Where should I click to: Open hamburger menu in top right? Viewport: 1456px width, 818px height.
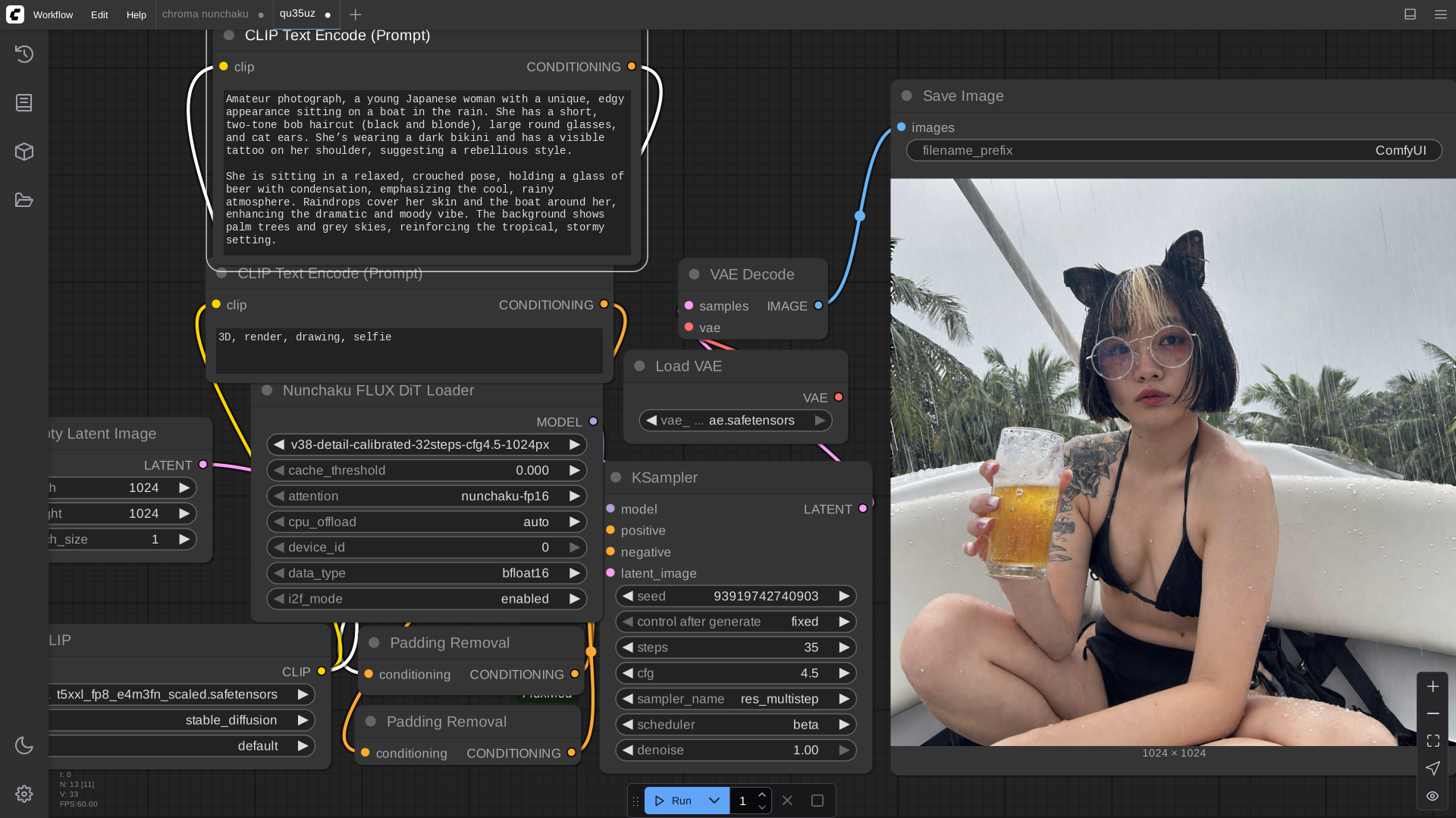[1441, 14]
